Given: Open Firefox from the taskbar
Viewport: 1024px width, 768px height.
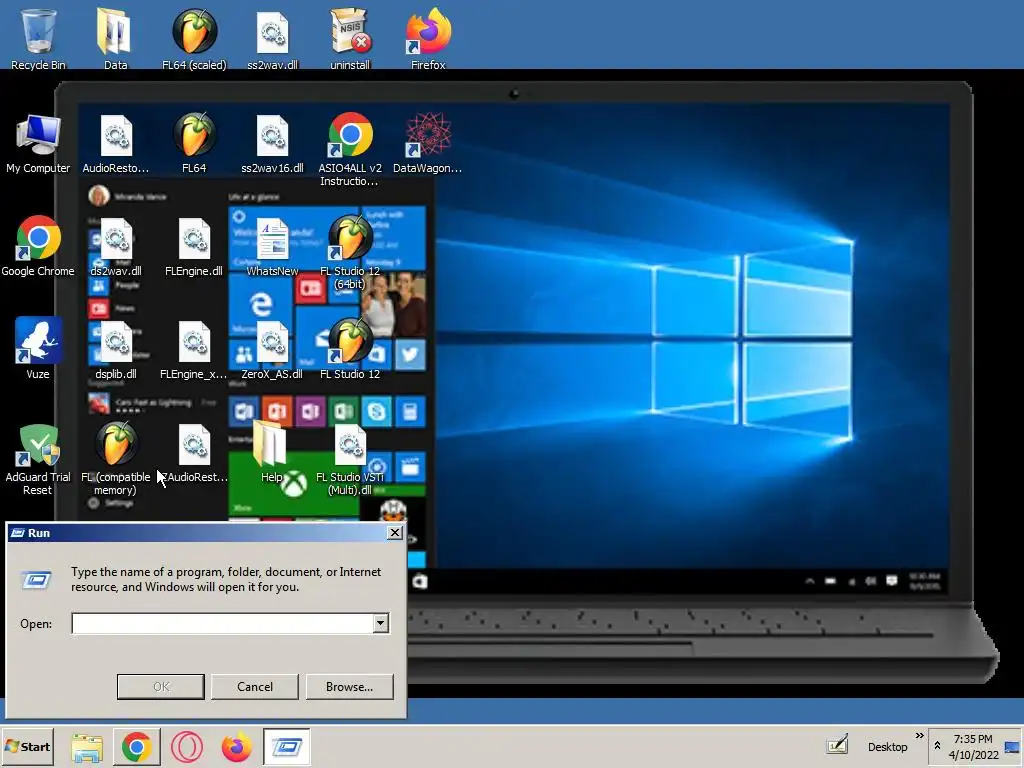Looking at the screenshot, I should click(236, 747).
